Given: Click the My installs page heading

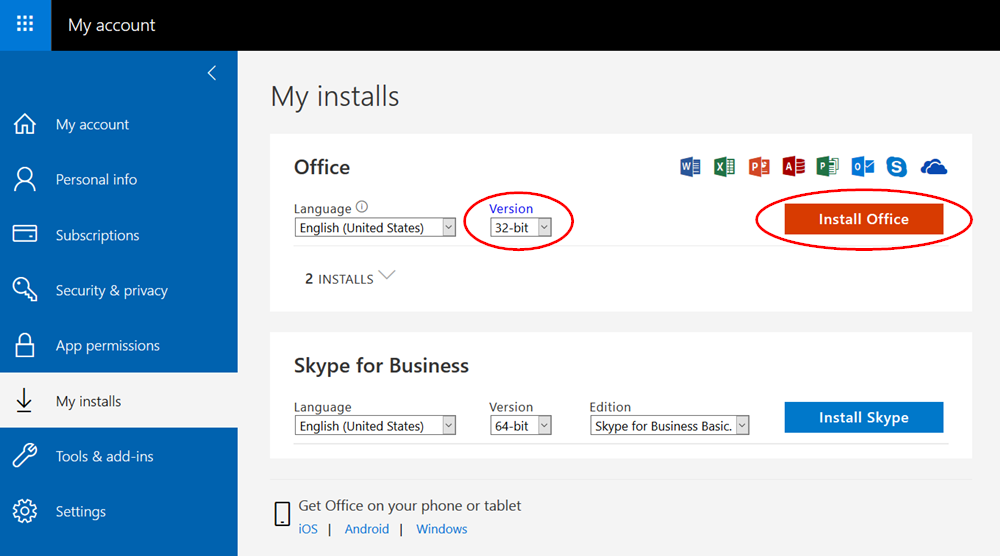Looking at the screenshot, I should (335, 96).
